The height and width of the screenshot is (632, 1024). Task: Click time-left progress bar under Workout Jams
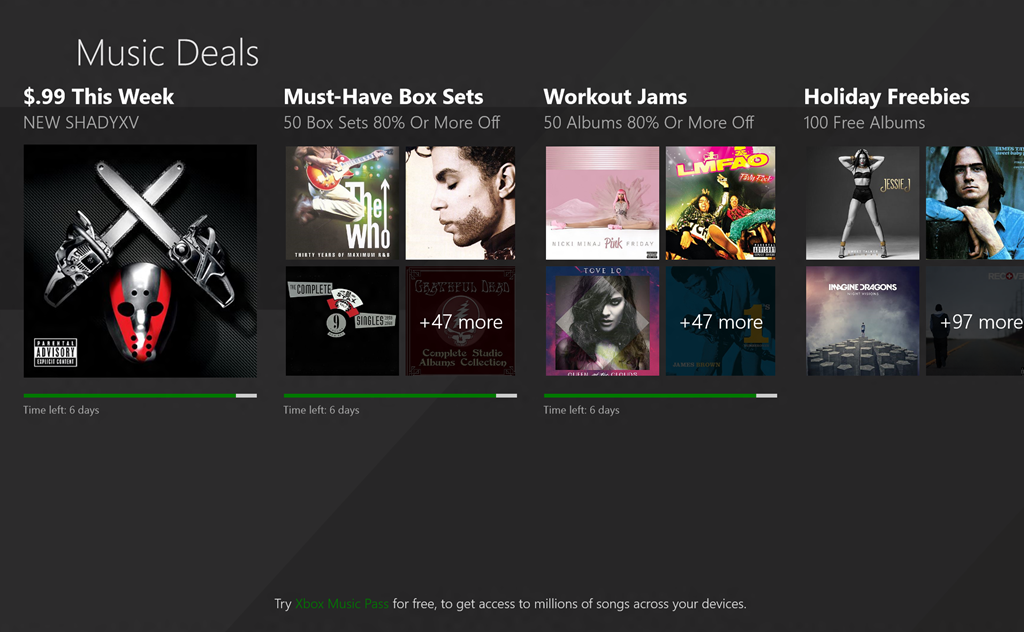click(660, 396)
